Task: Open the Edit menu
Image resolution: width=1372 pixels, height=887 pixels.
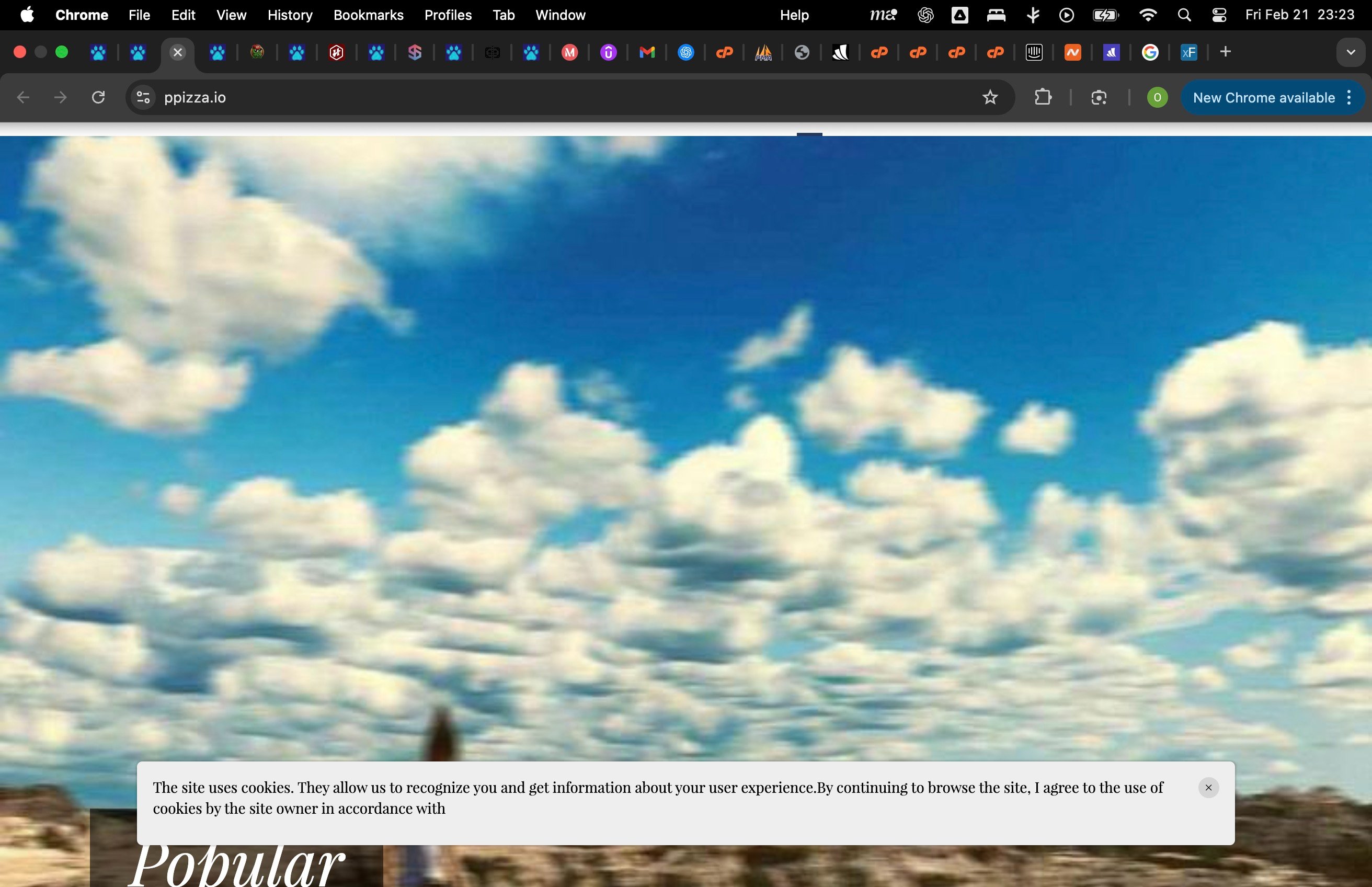Action: 183,15
